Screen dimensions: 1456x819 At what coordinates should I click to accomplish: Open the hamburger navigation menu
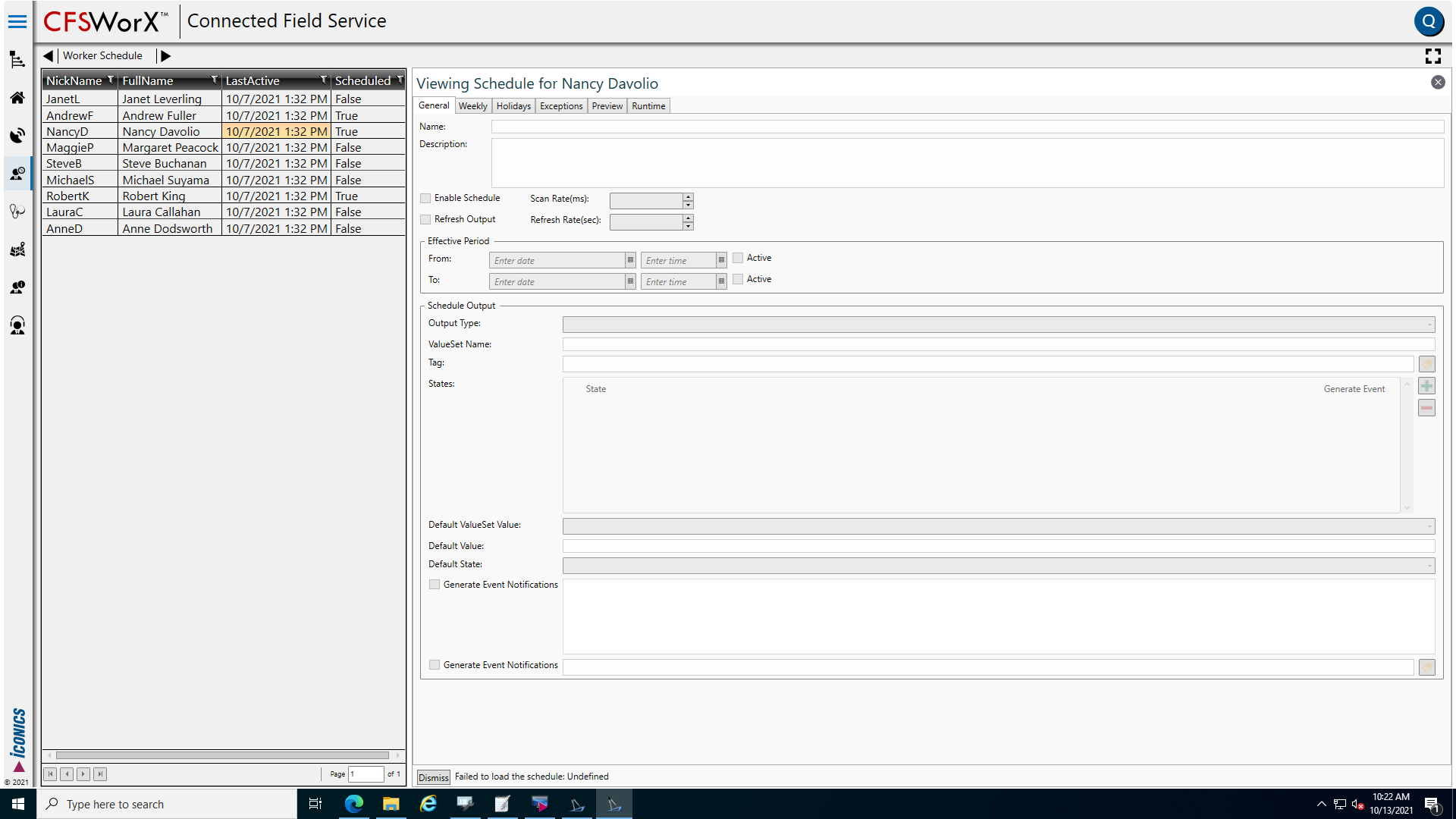click(17, 21)
